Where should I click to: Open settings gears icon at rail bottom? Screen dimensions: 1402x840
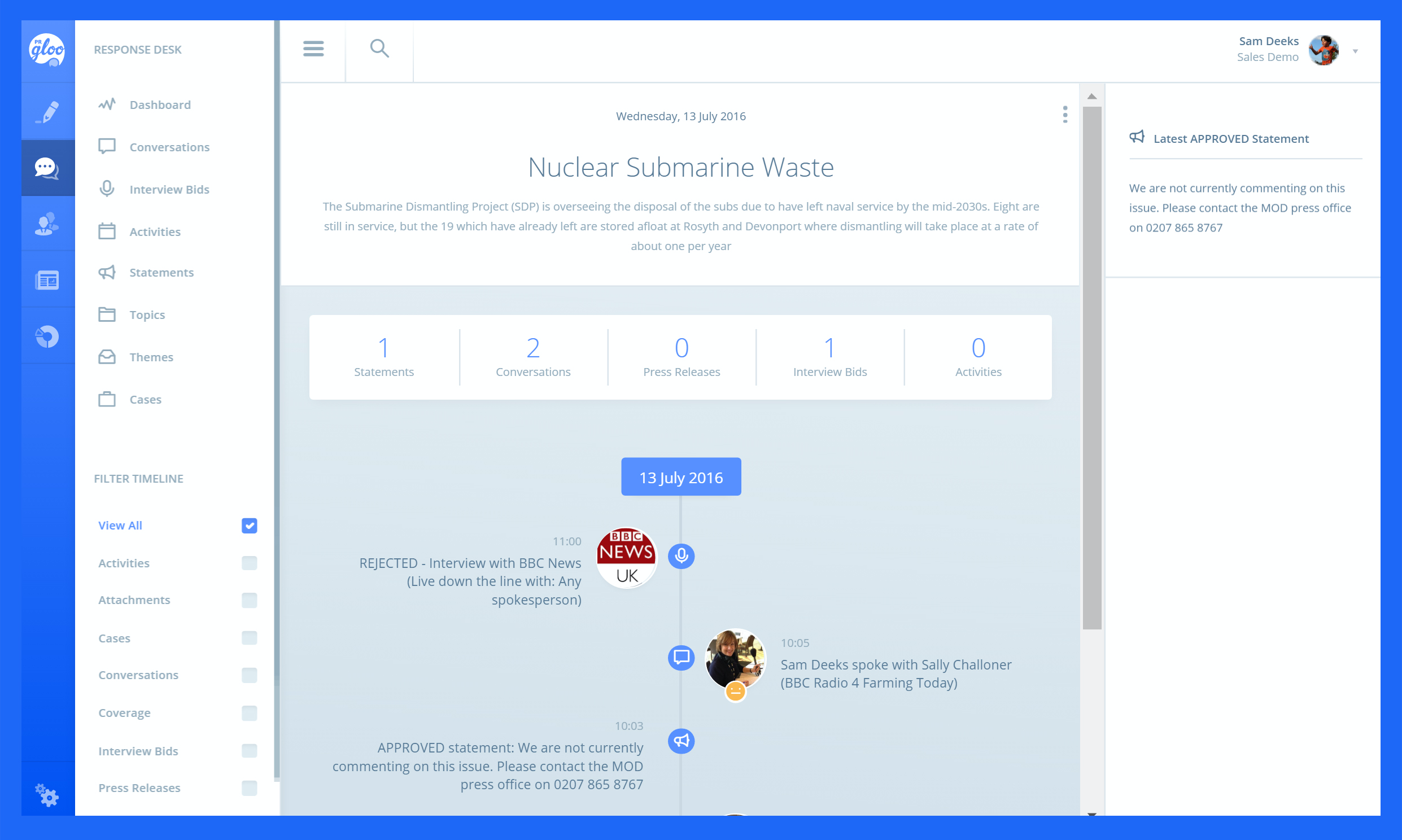[x=47, y=795]
